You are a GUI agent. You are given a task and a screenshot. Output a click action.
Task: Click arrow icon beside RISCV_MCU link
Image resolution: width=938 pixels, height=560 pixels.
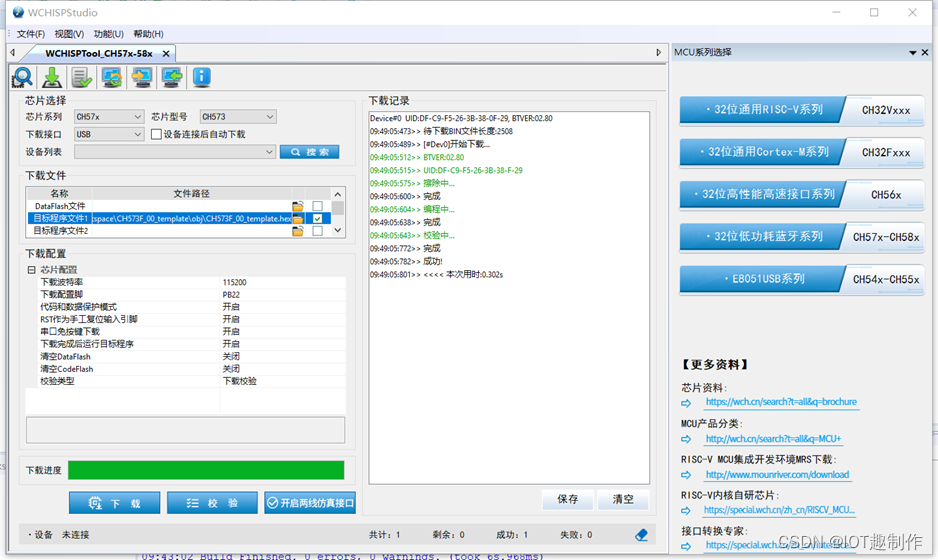(686, 511)
